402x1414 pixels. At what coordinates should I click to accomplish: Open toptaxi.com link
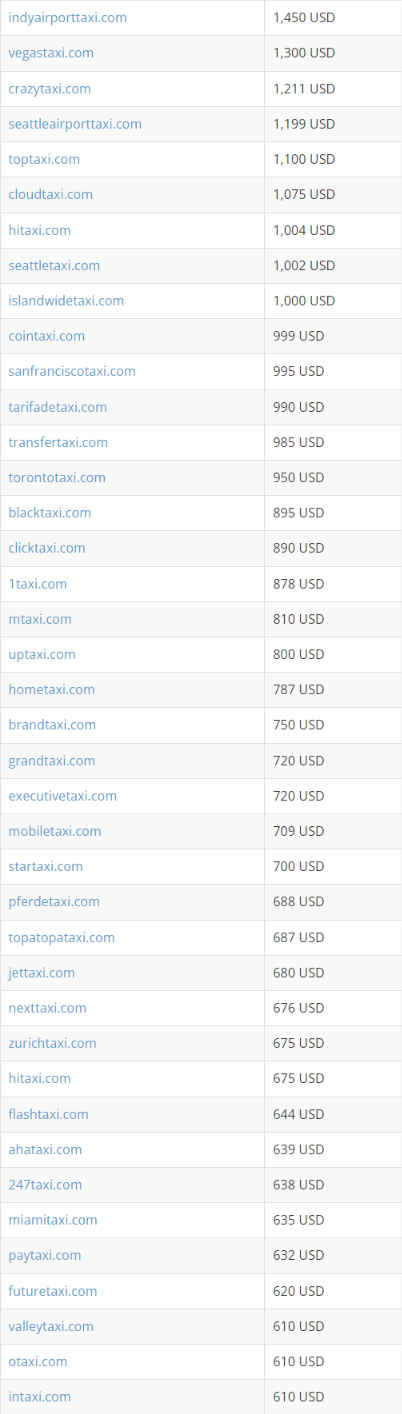[44, 159]
